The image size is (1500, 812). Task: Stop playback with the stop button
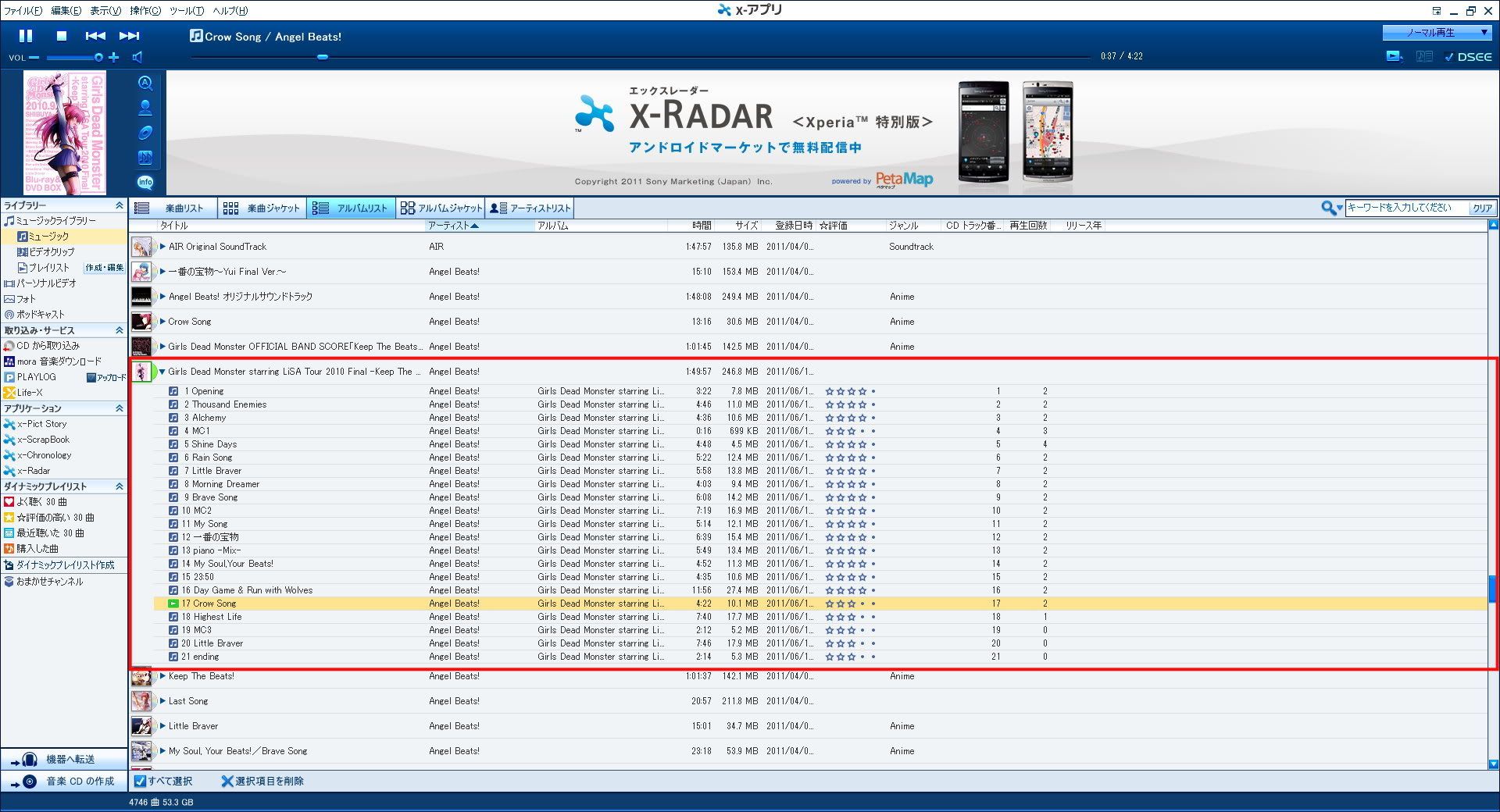pos(62,36)
